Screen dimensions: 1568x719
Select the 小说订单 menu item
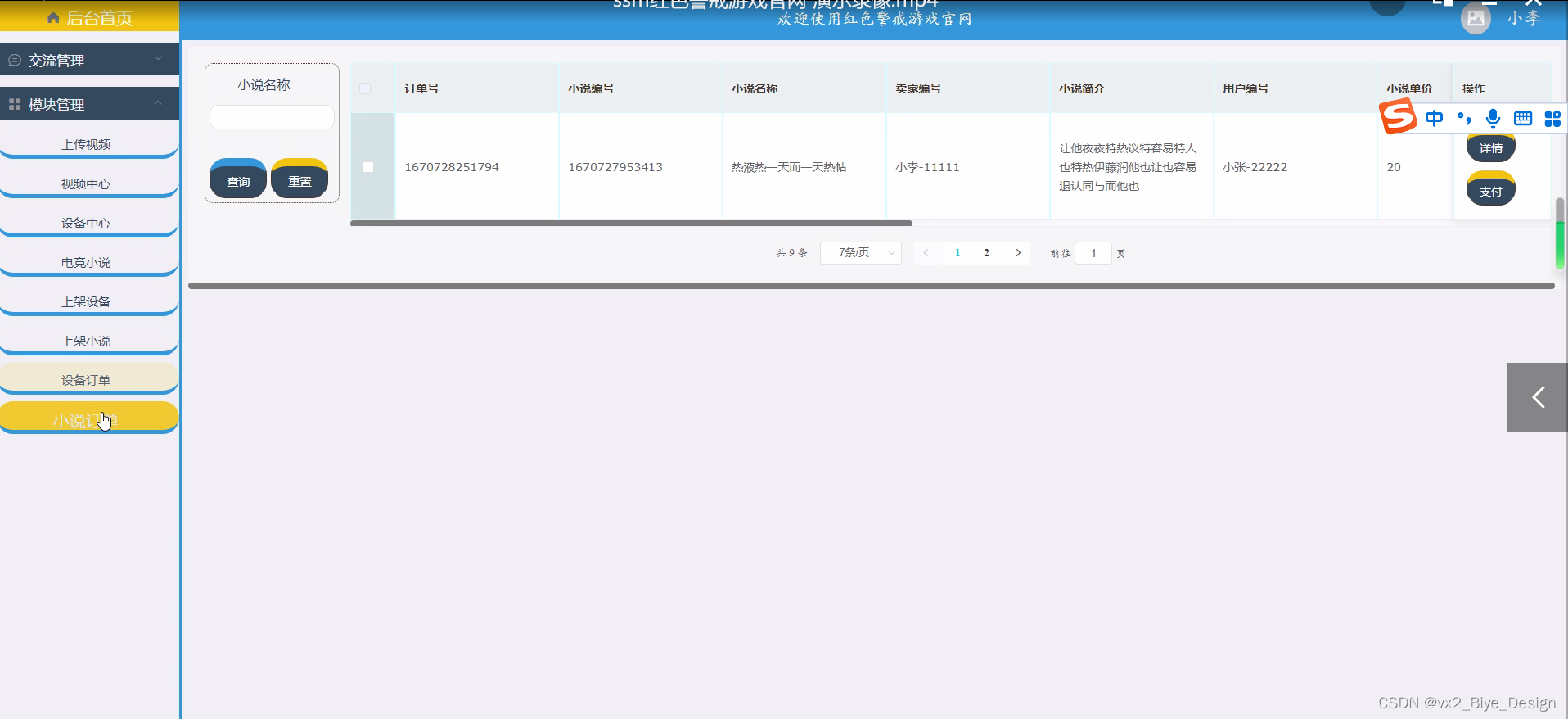coord(89,418)
